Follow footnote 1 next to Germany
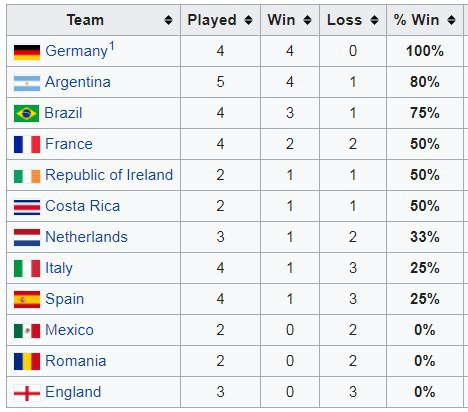 click(x=112, y=46)
